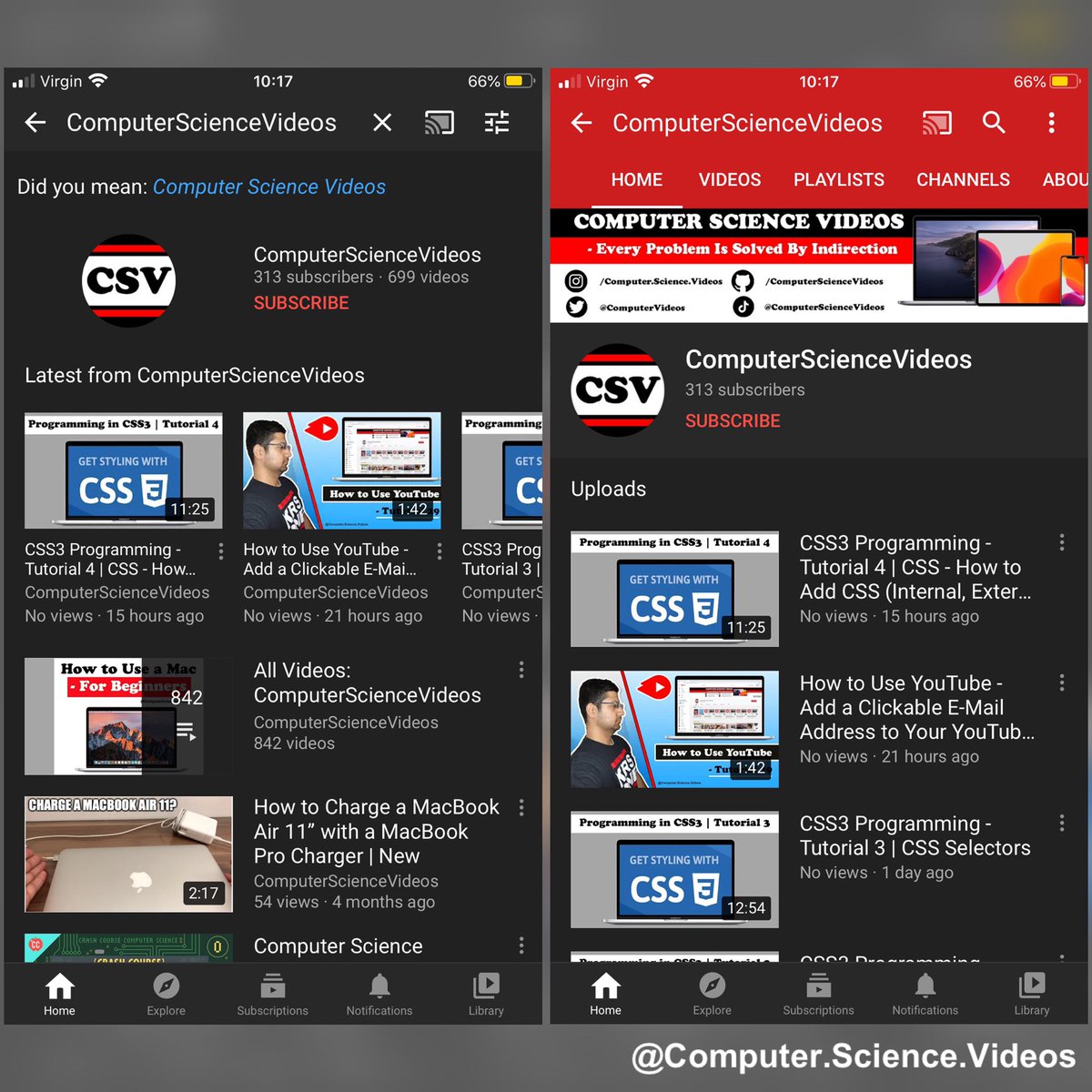Subscribe to ComputerScienceVideos in the search results
This screenshot has height=1092, width=1092.
pyautogui.click(x=301, y=303)
